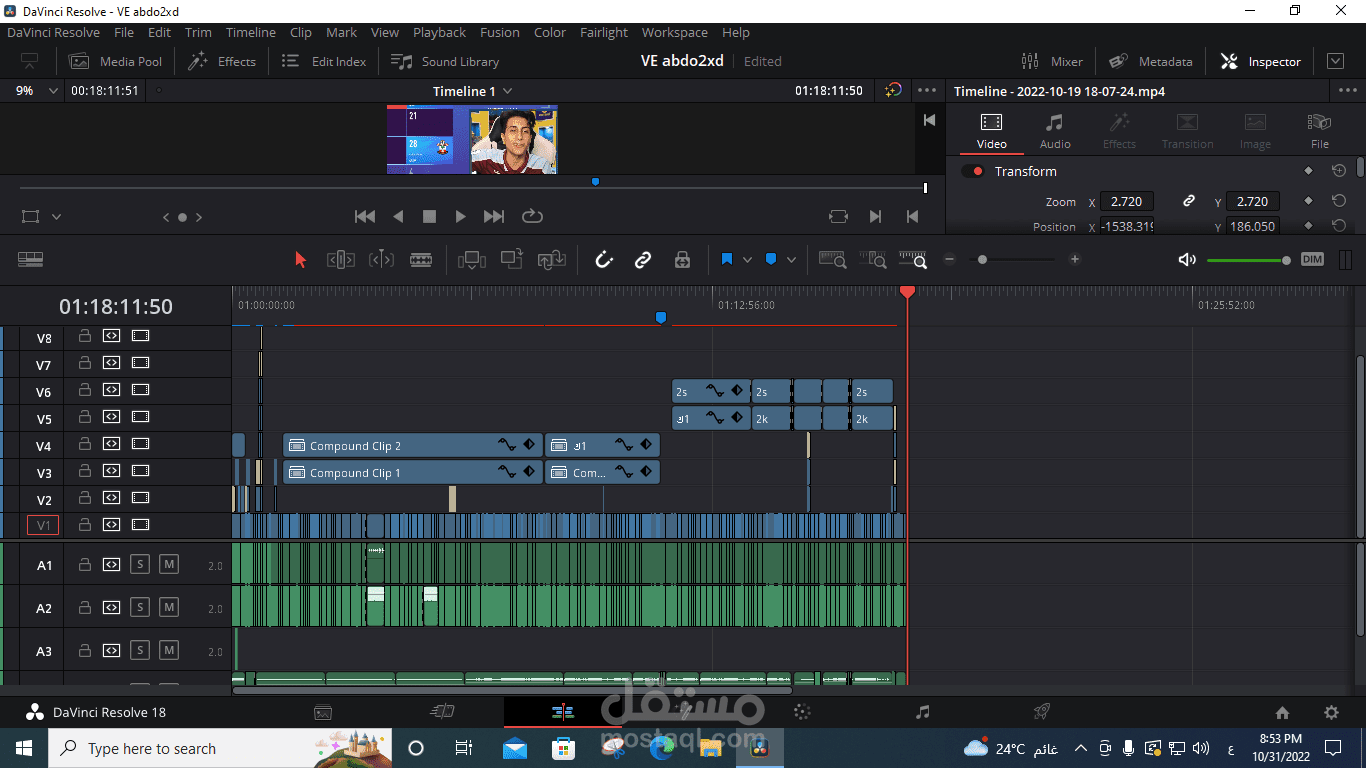Solo audio track A2

pyautogui.click(x=140, y=608)
